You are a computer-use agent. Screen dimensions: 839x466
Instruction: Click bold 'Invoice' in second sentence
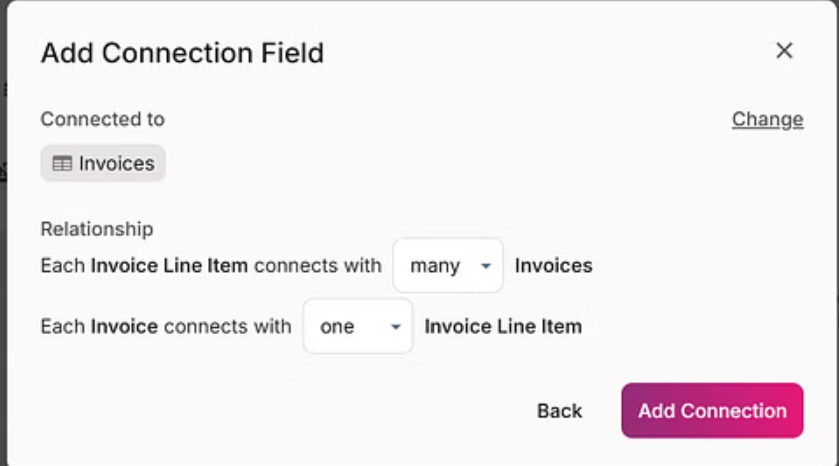(124, 326)
